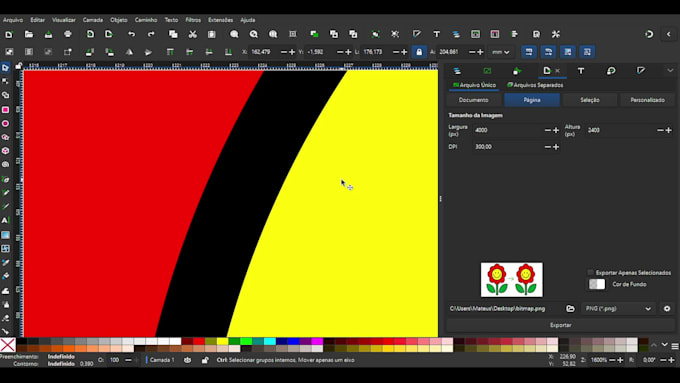Click the Save document icon
The width and height of the screenshot is (680, 383).
[x=48, y=34]
